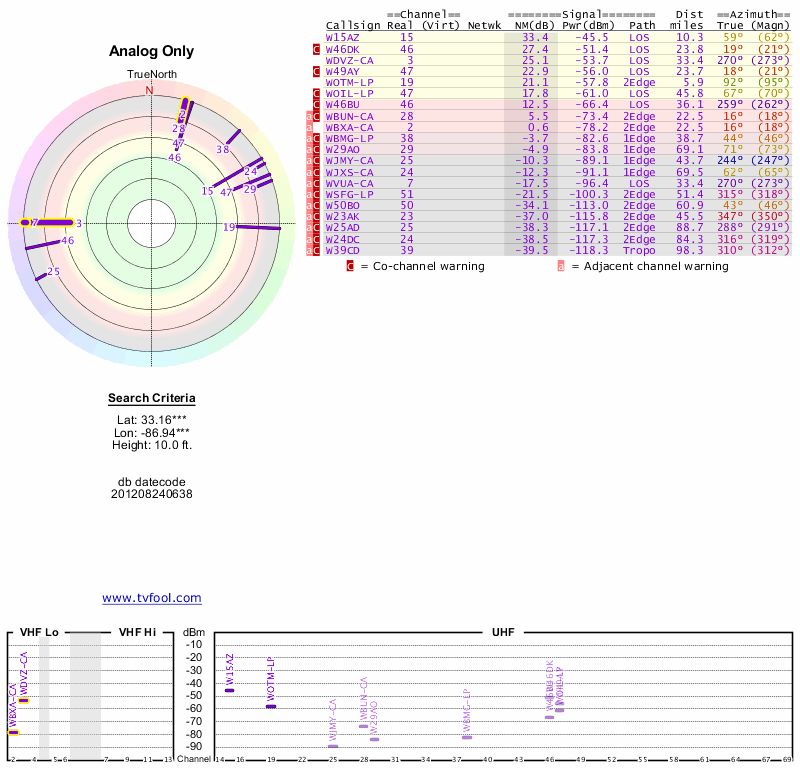This screenshot has width=800, height=768.
Task: Click the Search Criteria heading
Action: coord(152,399)
